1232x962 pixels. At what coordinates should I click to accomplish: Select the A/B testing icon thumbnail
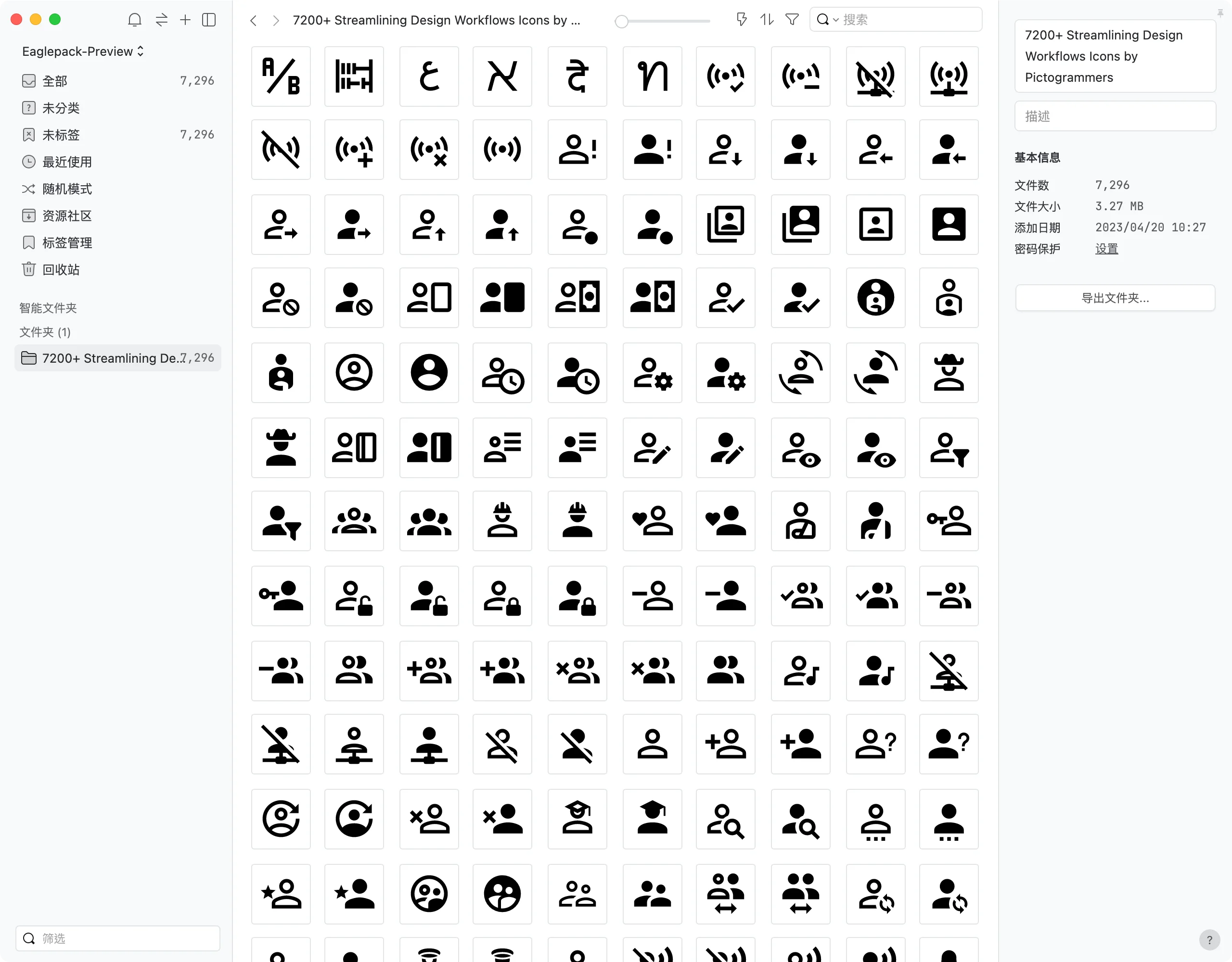point(281,76)
